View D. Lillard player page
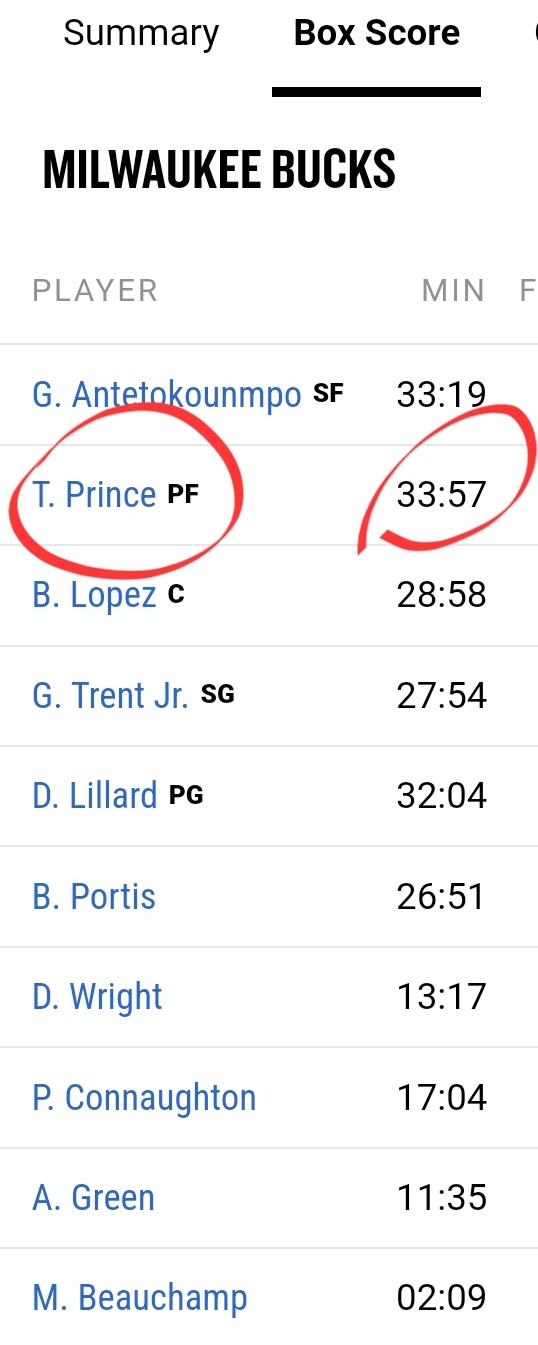This screenshot has height=1345, width=538. [95, 796]
